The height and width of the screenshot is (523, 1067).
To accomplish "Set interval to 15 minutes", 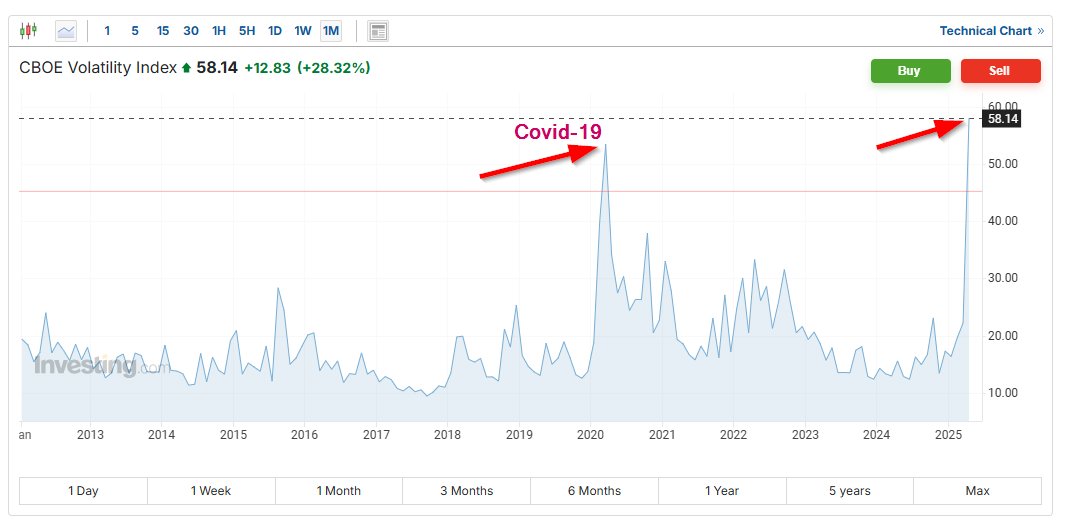I will tap(163, 31).
